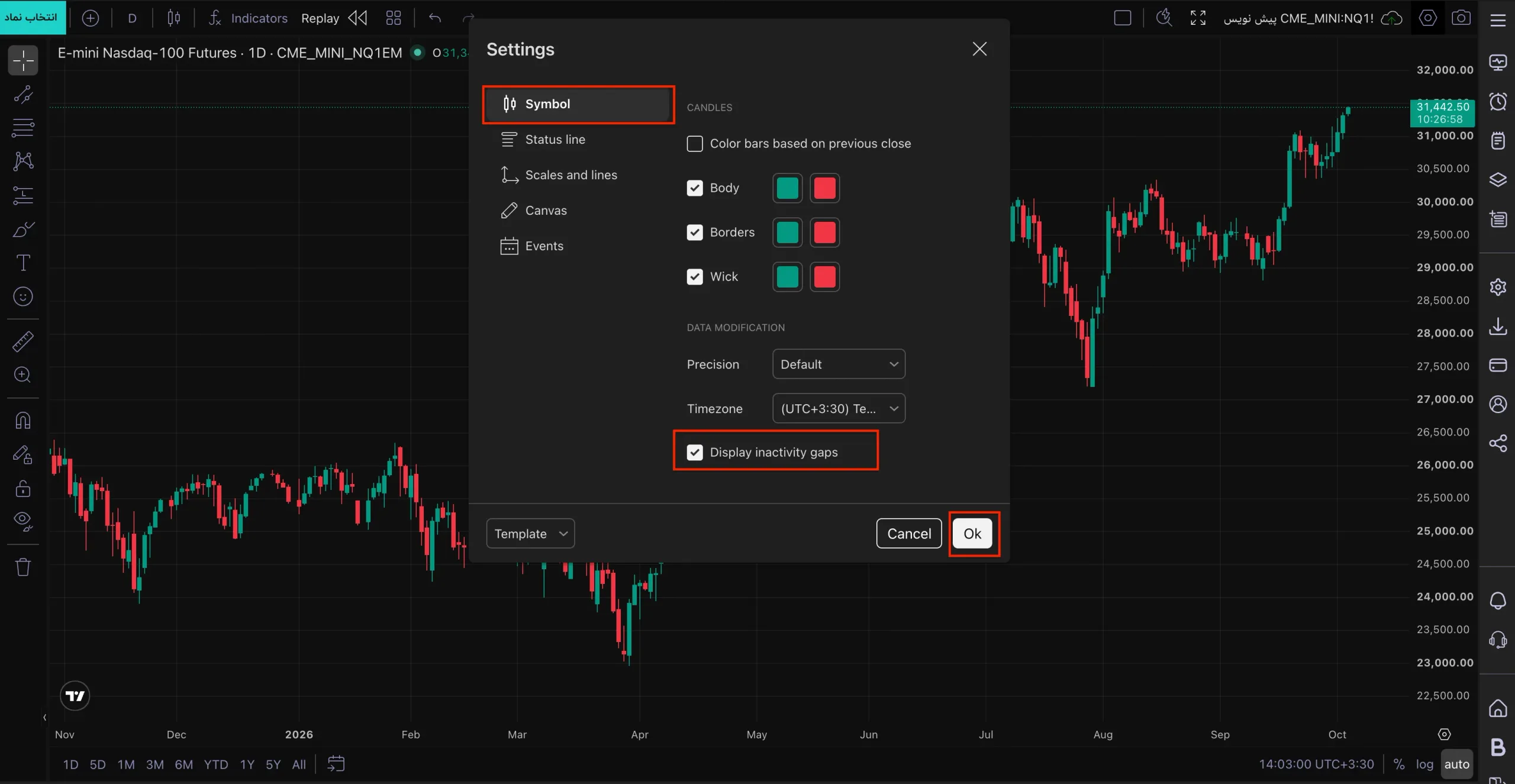Screen dimensions: 1515x784
Task: Click the Cancel button
Action: 909,534
